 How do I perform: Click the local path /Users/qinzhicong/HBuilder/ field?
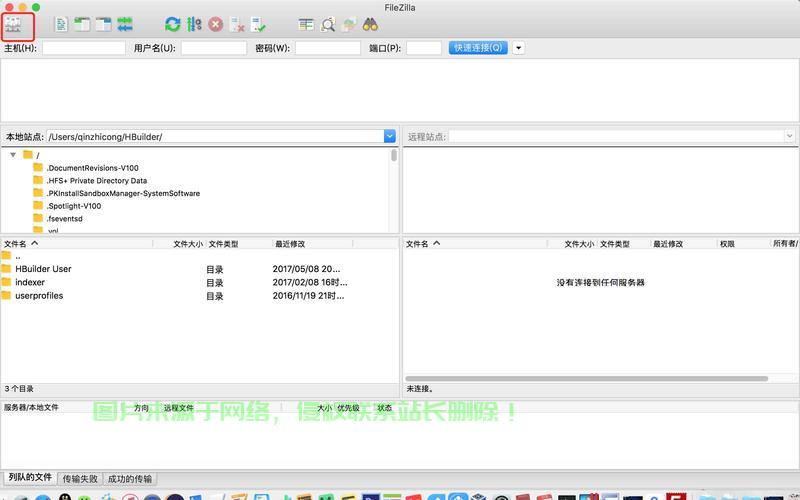click(x=215, y=136)
